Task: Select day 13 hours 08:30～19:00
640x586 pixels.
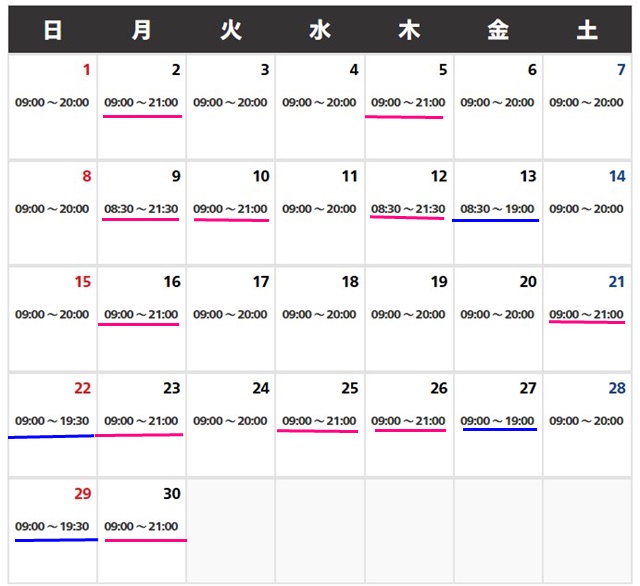Action: [497, 209]
